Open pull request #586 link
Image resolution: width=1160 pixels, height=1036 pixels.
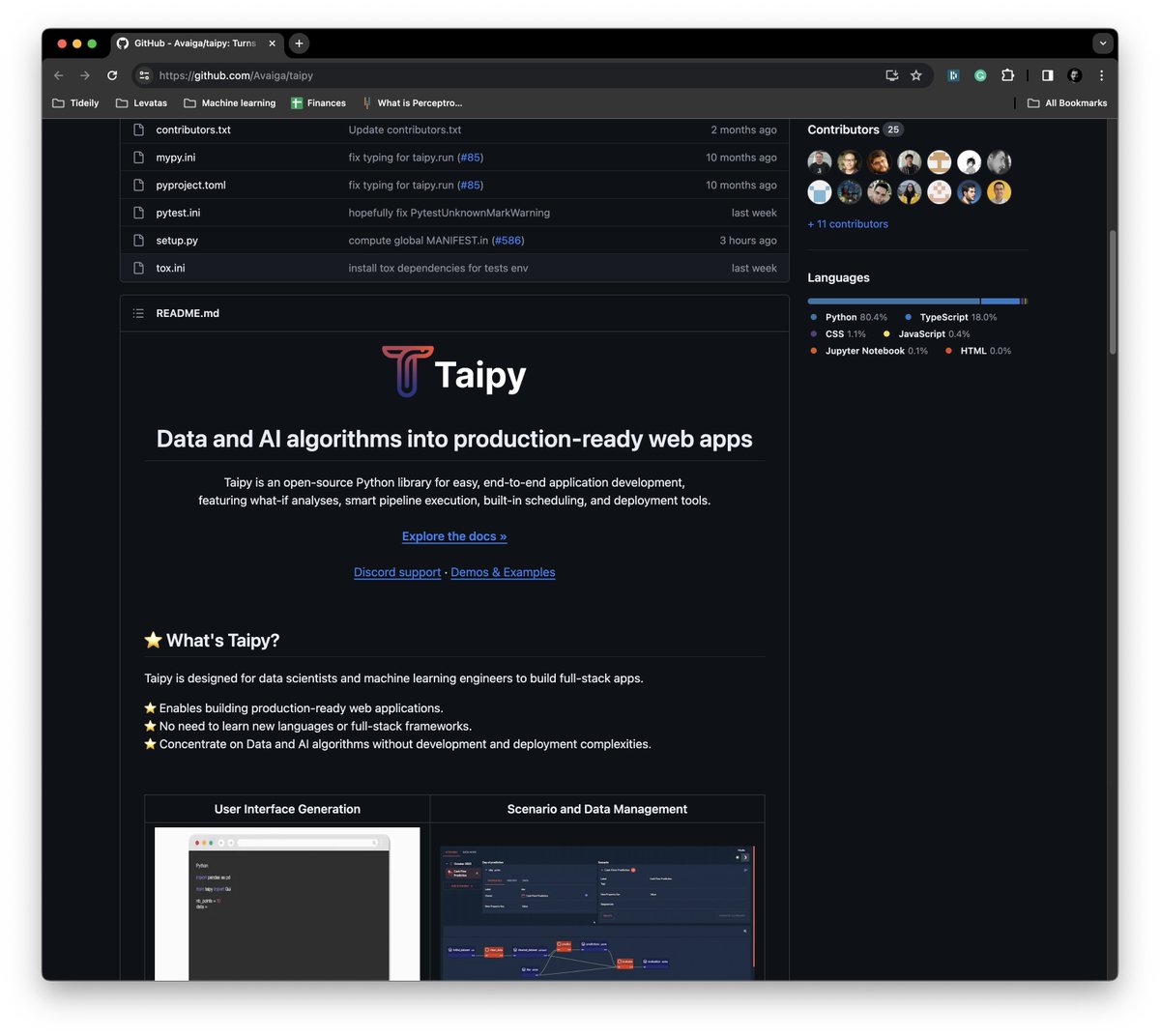[x=507, y=241]
